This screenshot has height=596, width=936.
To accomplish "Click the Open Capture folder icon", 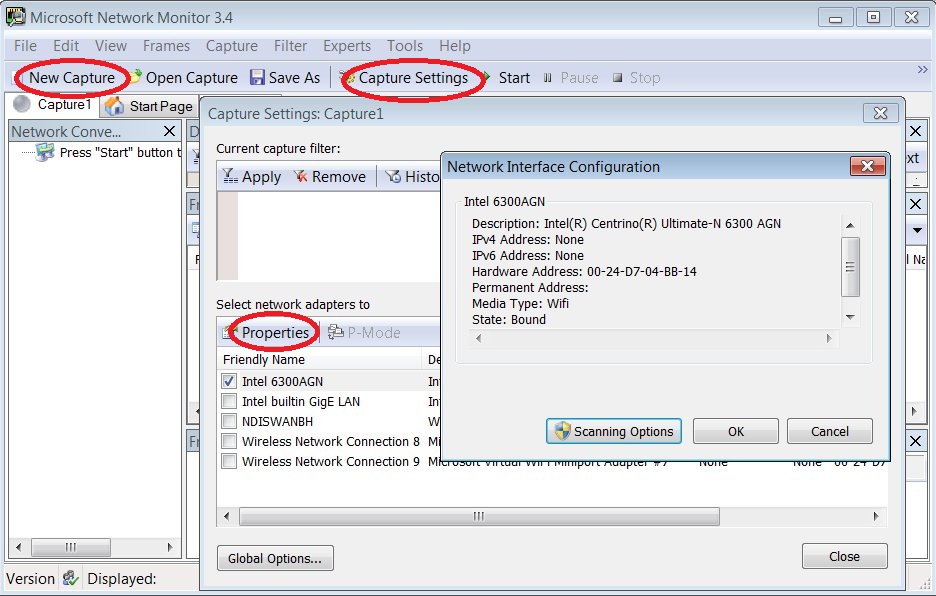I will [136, 77].
